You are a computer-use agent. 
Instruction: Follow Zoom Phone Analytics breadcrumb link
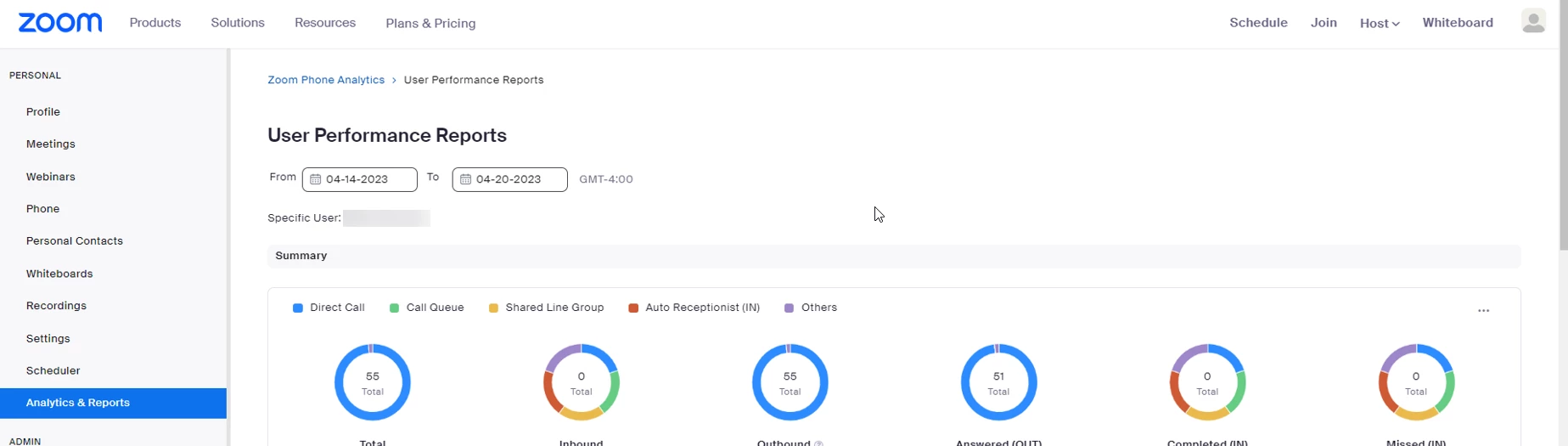[326, 80]
